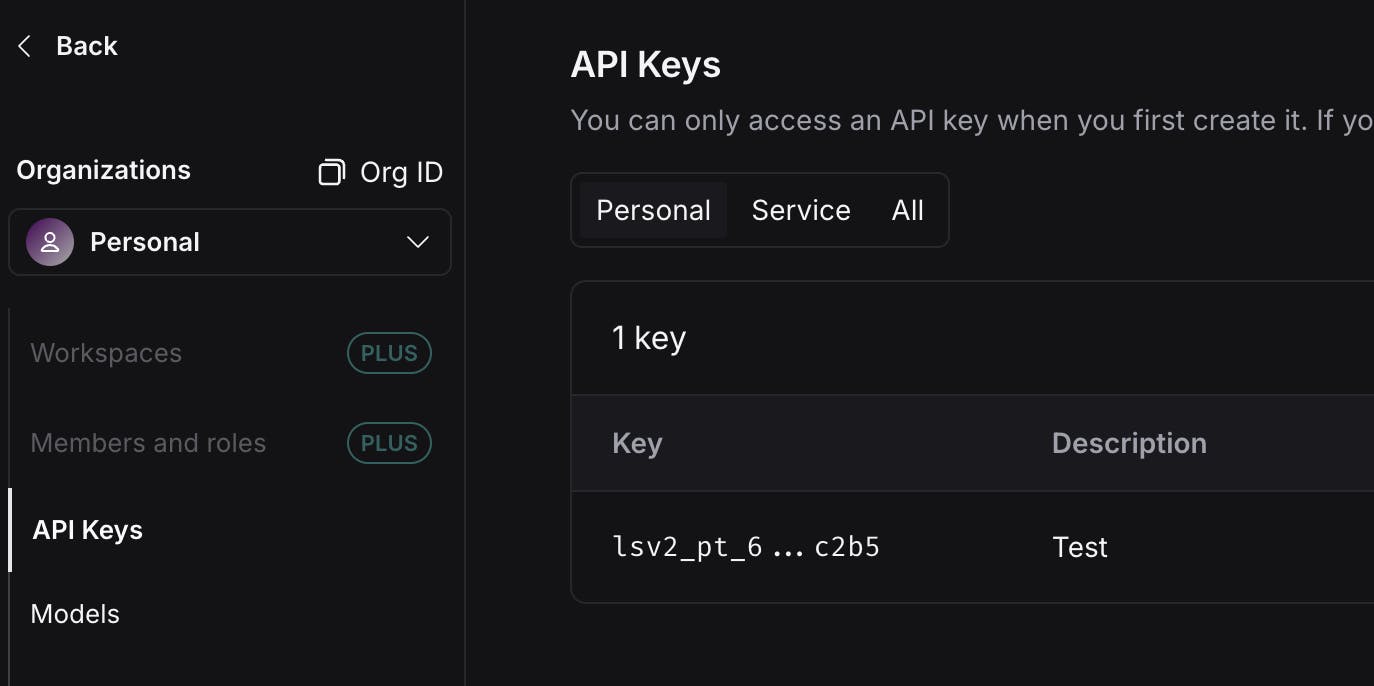Click the Back text link
This screenshot has height=686, width=1374.
tap(87, 46)
